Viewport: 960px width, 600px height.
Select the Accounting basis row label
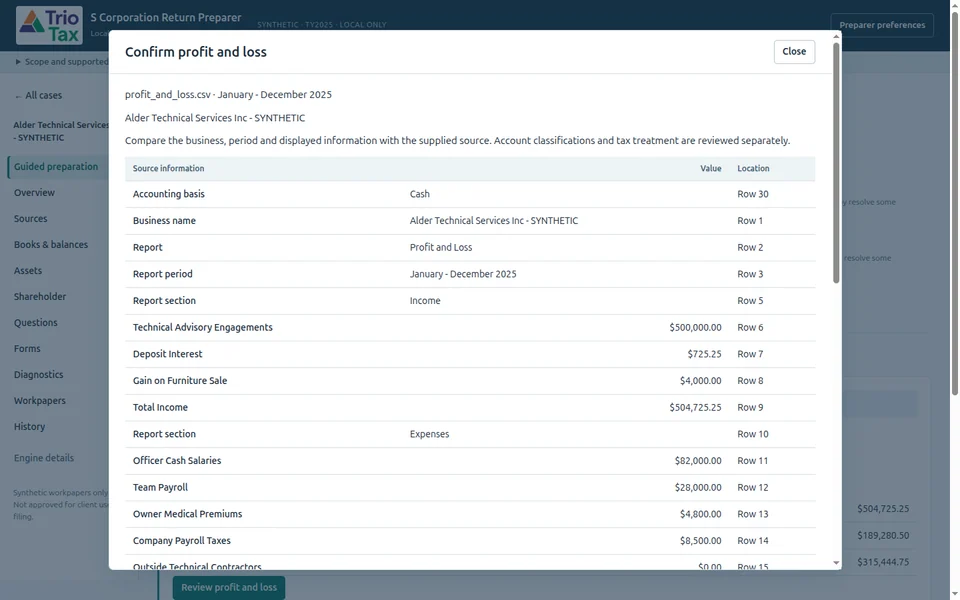click(x=169, y=194)
